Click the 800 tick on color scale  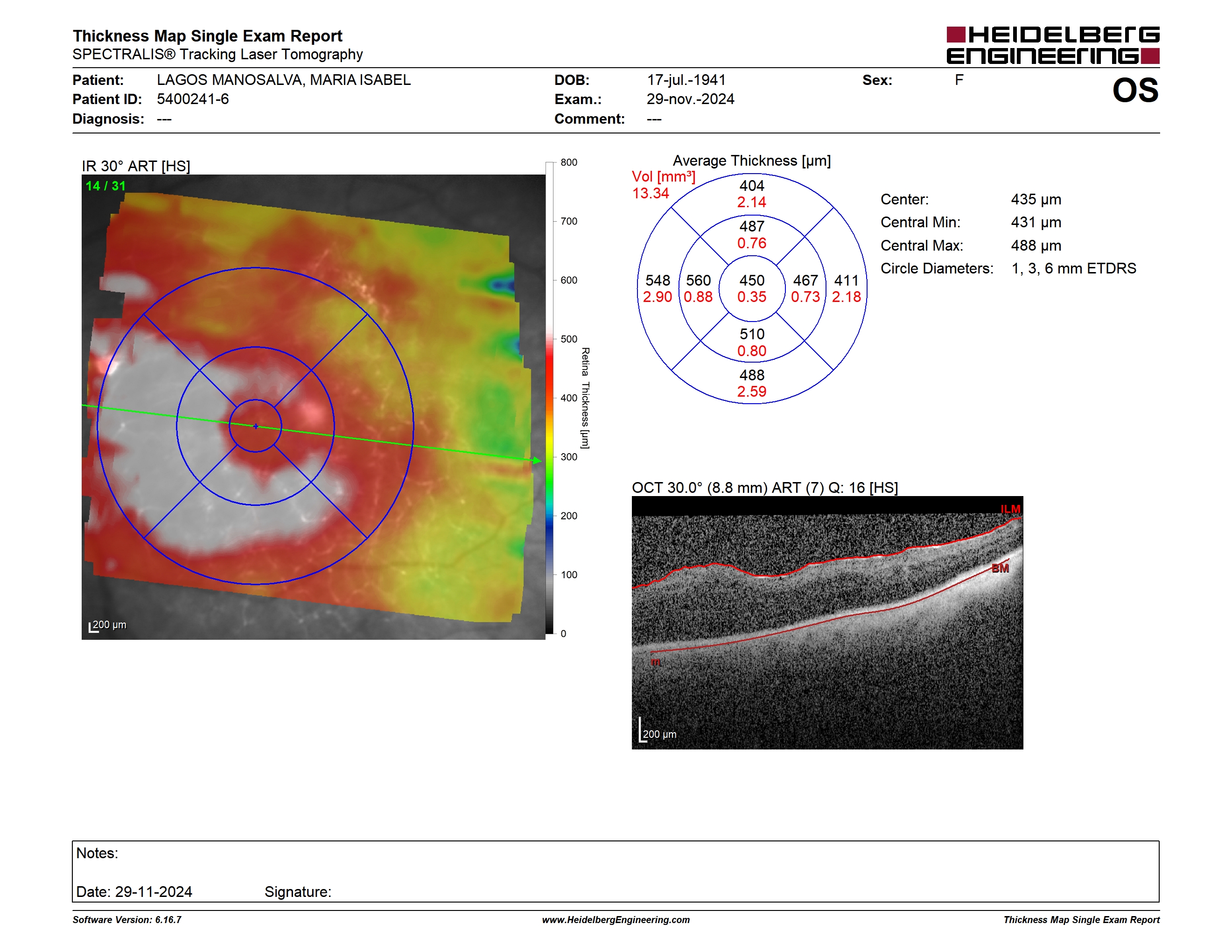pyautogui.click(x=568, y=162)
